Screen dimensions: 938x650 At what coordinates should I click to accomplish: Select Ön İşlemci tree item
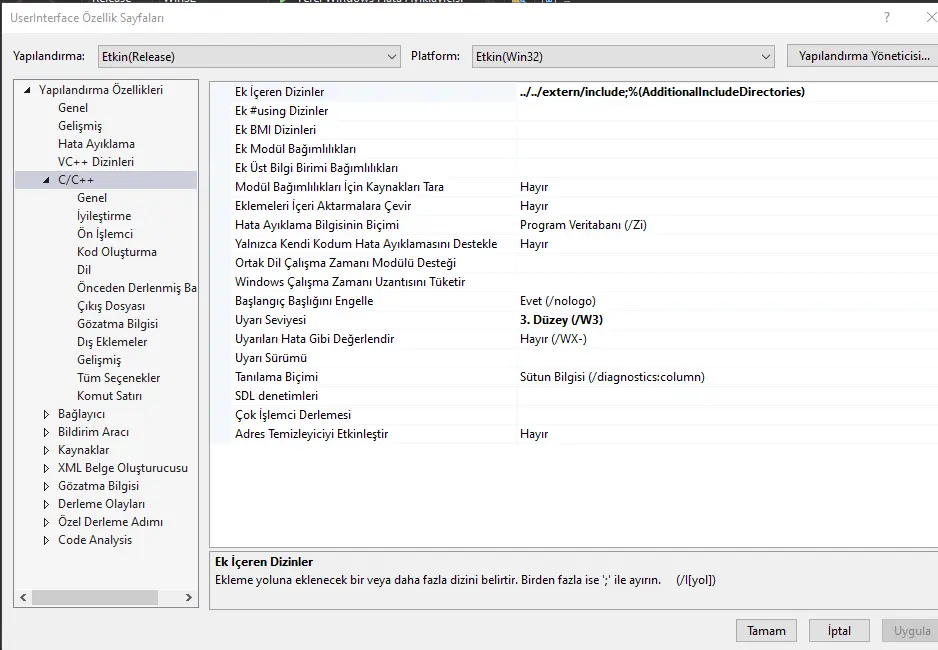coord(105,234)
